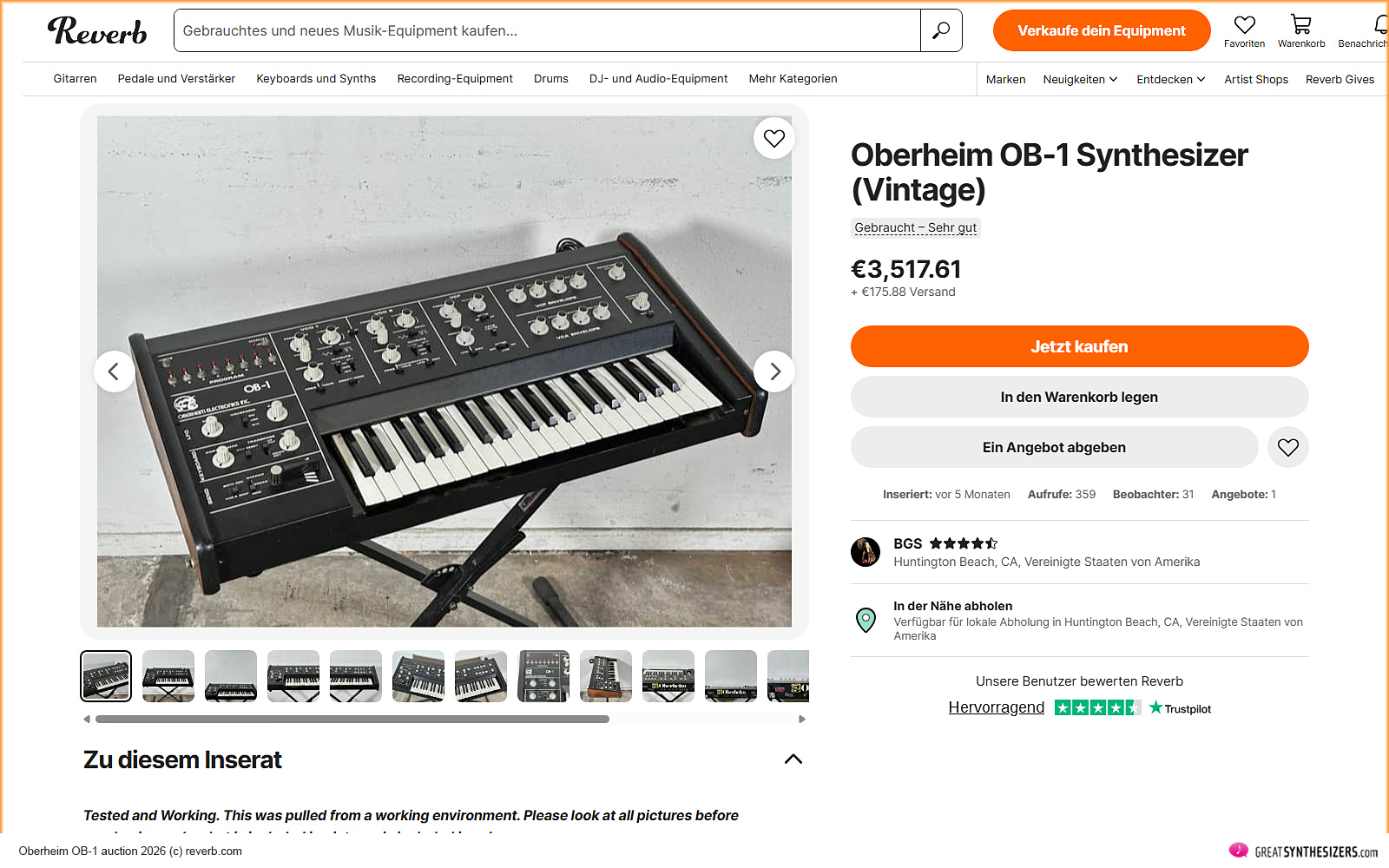Click the green location pin icon
This screenshot has height=868, width=1389.
866,621
